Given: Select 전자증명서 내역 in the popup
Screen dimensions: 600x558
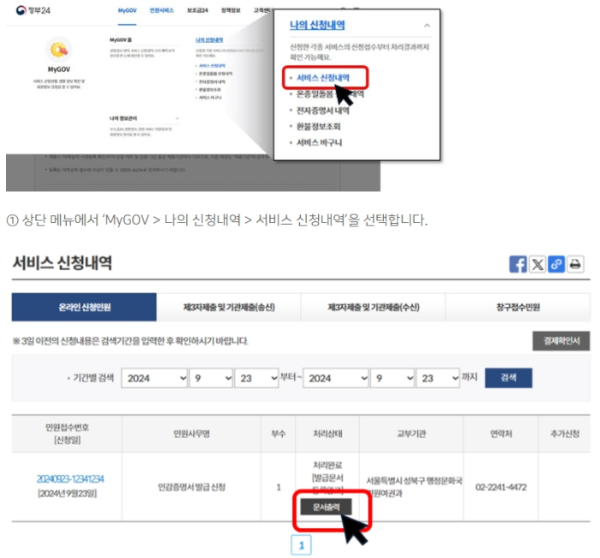Looking at the screenshot, I should pos(323,111).
